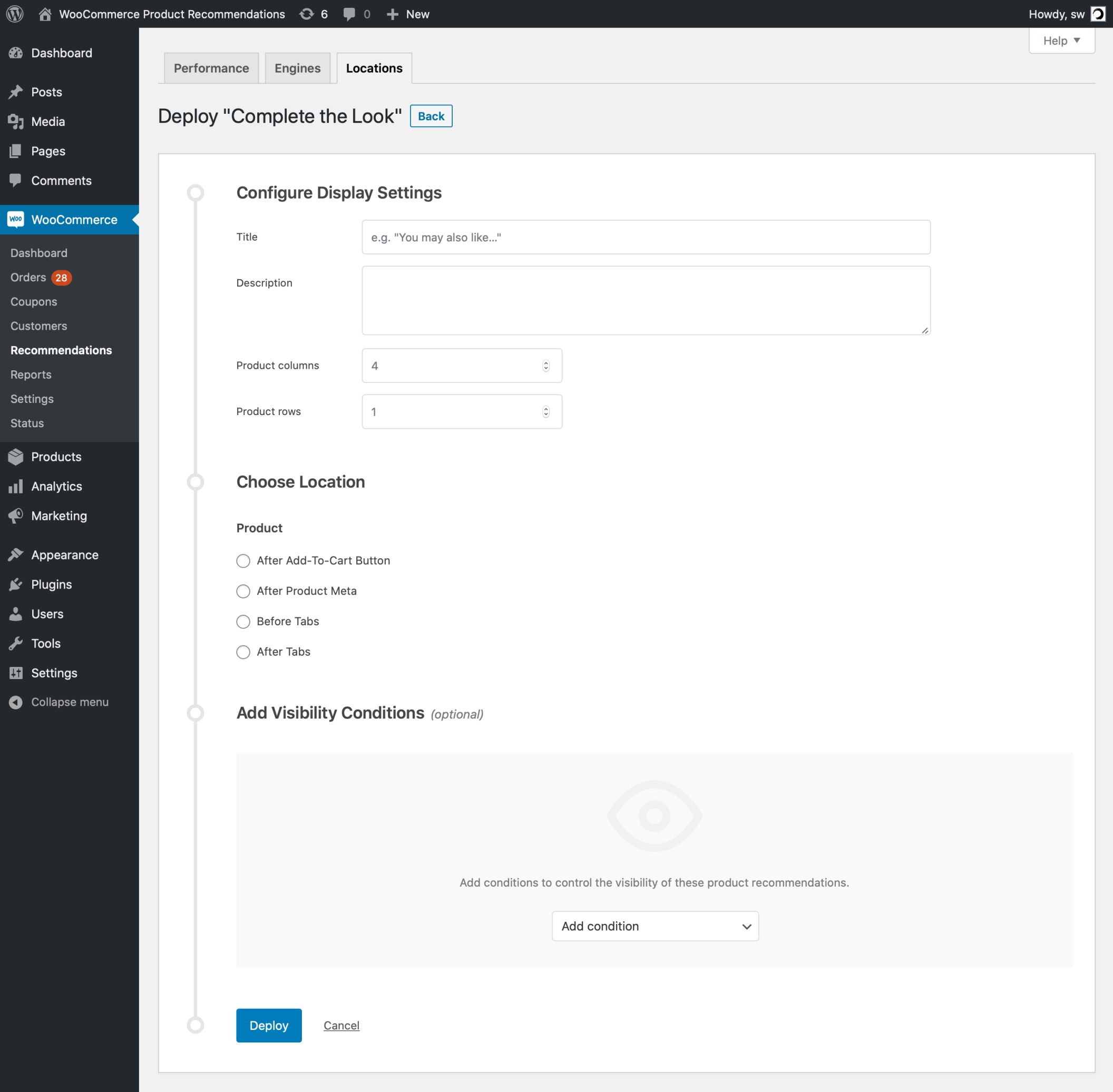Viewport: 1113px width, 1092px height.
Task: Switch to the Engines tab
Action: 297,67
